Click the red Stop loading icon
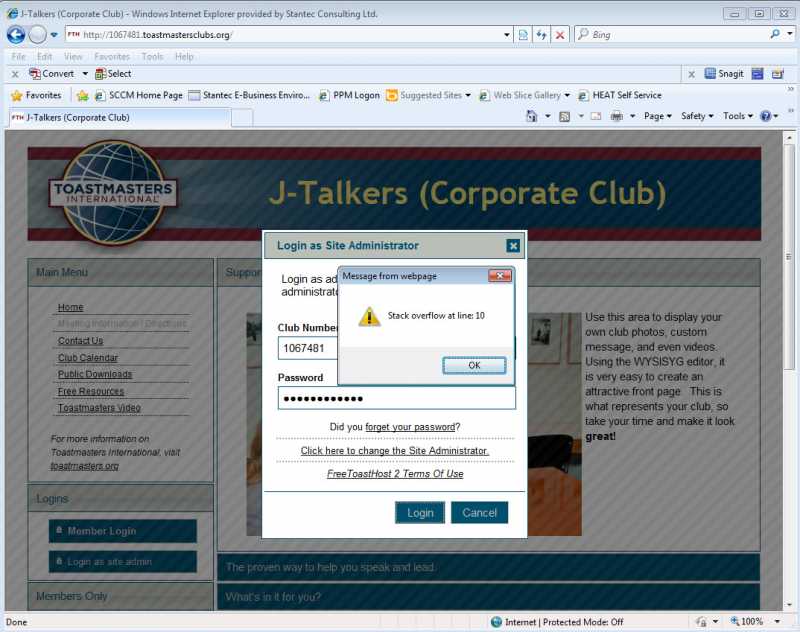800x632 pixels. pyautogui.click(x=560, y=35)
